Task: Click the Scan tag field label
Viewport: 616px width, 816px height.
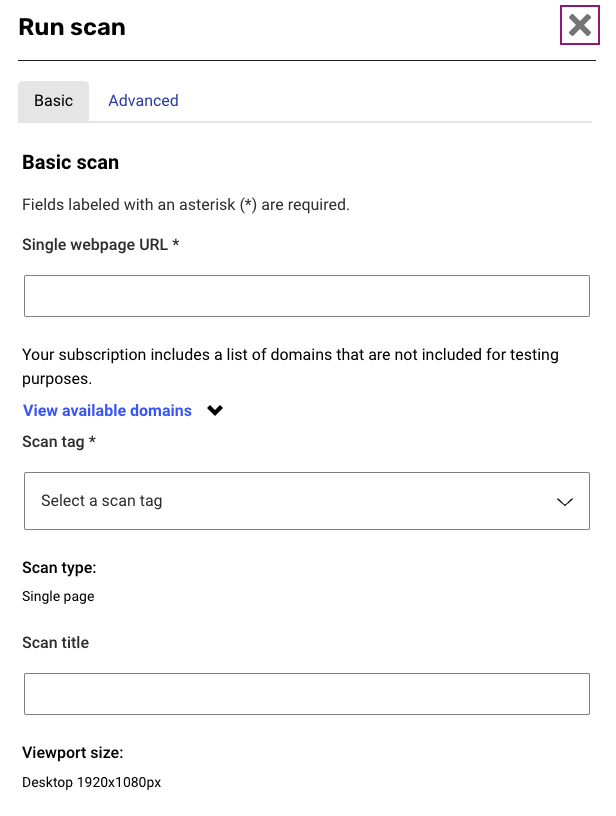Action: click(x=59, y=441)
